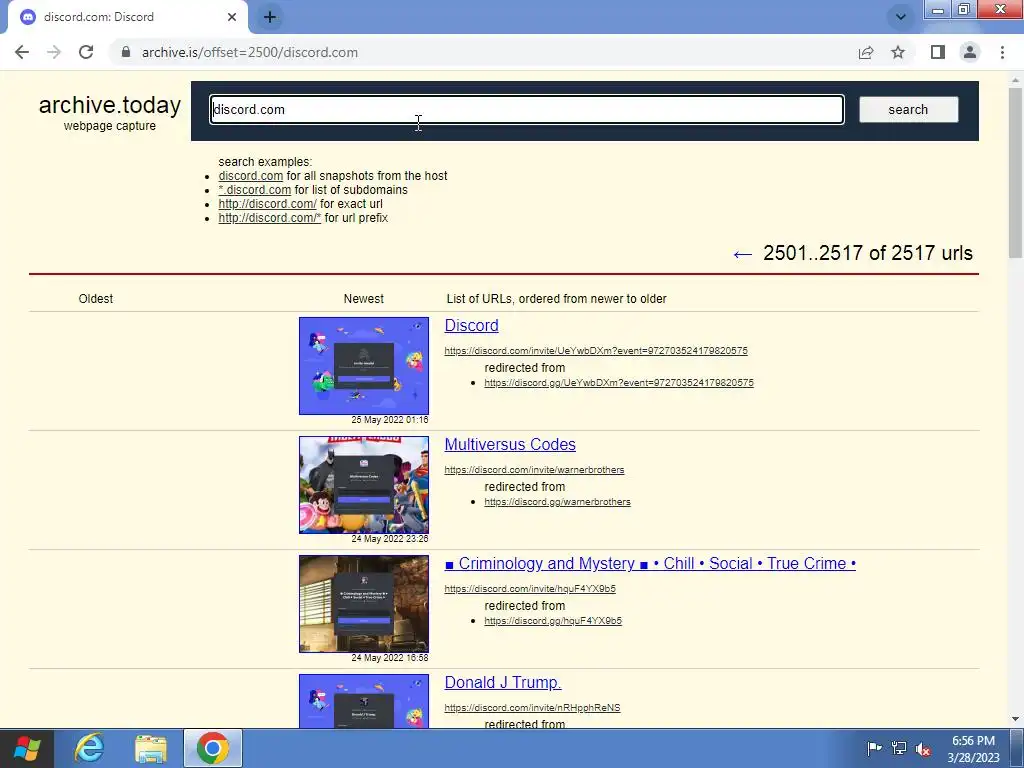
Task: Open the Windows Start menu
Action: (27, 748)
